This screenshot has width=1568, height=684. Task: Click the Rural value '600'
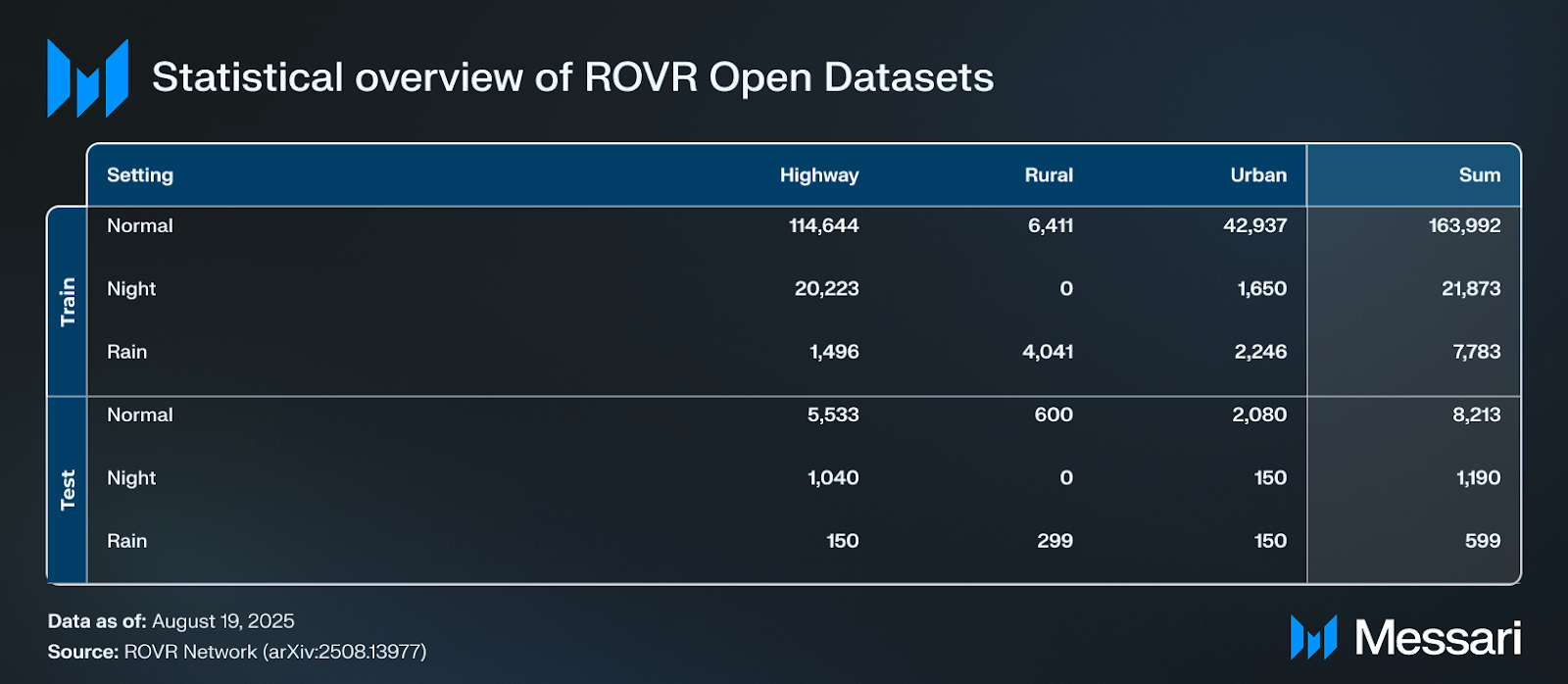click(x=1053, y=415)
